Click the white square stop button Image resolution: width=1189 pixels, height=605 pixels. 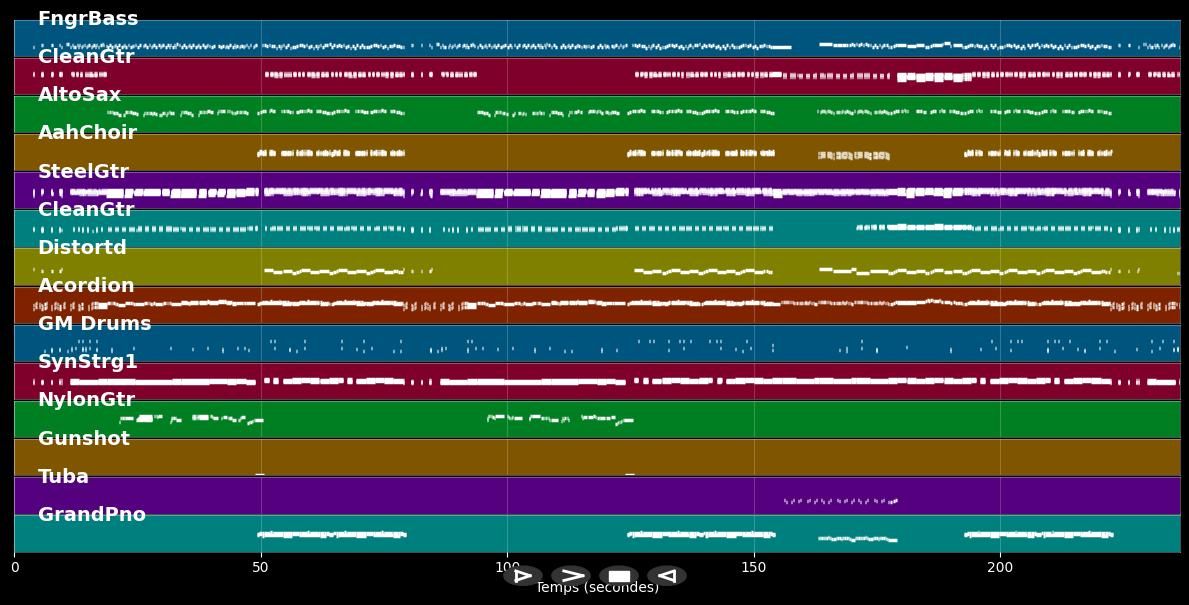point(619,576)
